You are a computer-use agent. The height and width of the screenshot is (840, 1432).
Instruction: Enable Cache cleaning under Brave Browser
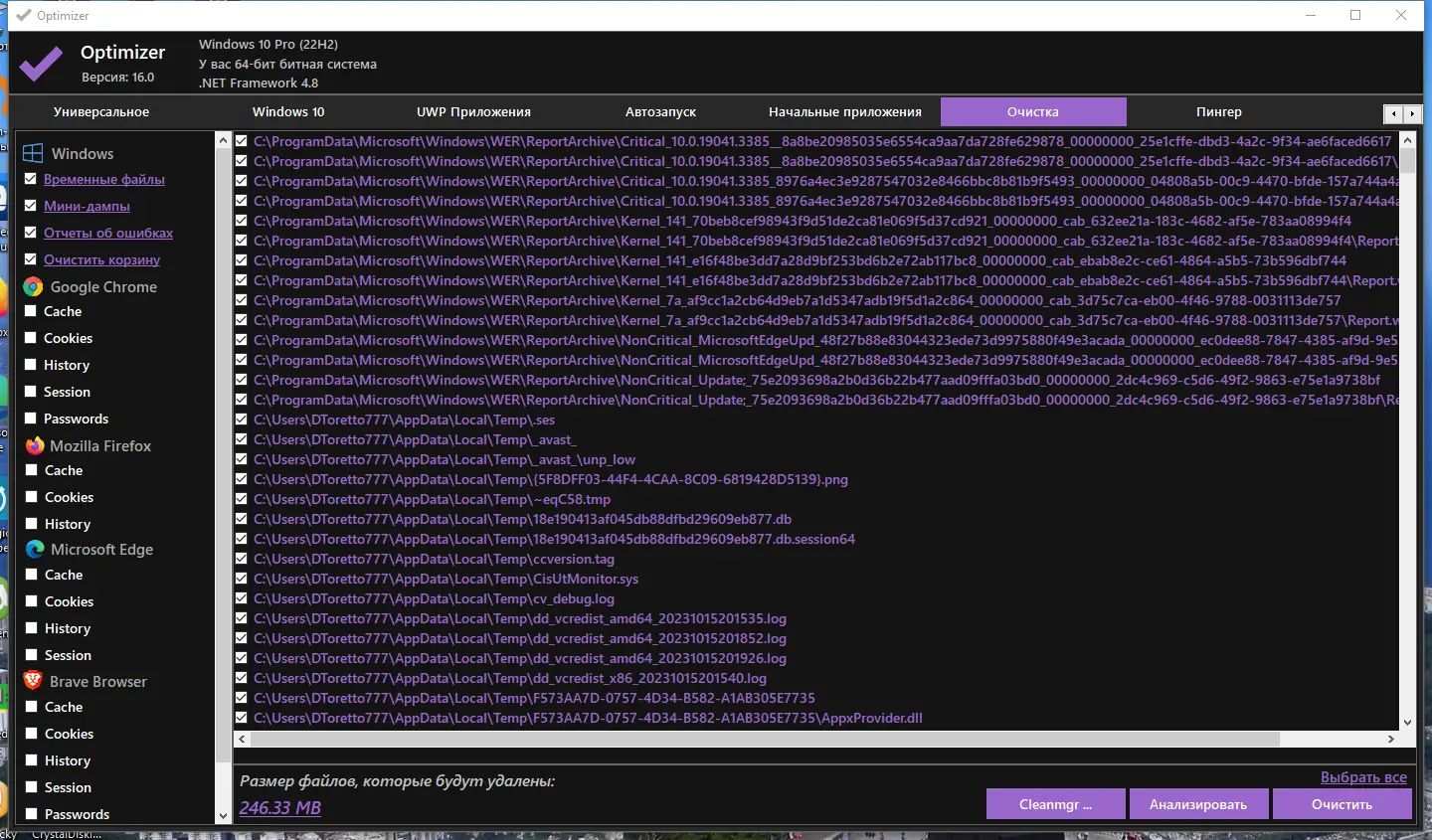(x=32, y=707)
